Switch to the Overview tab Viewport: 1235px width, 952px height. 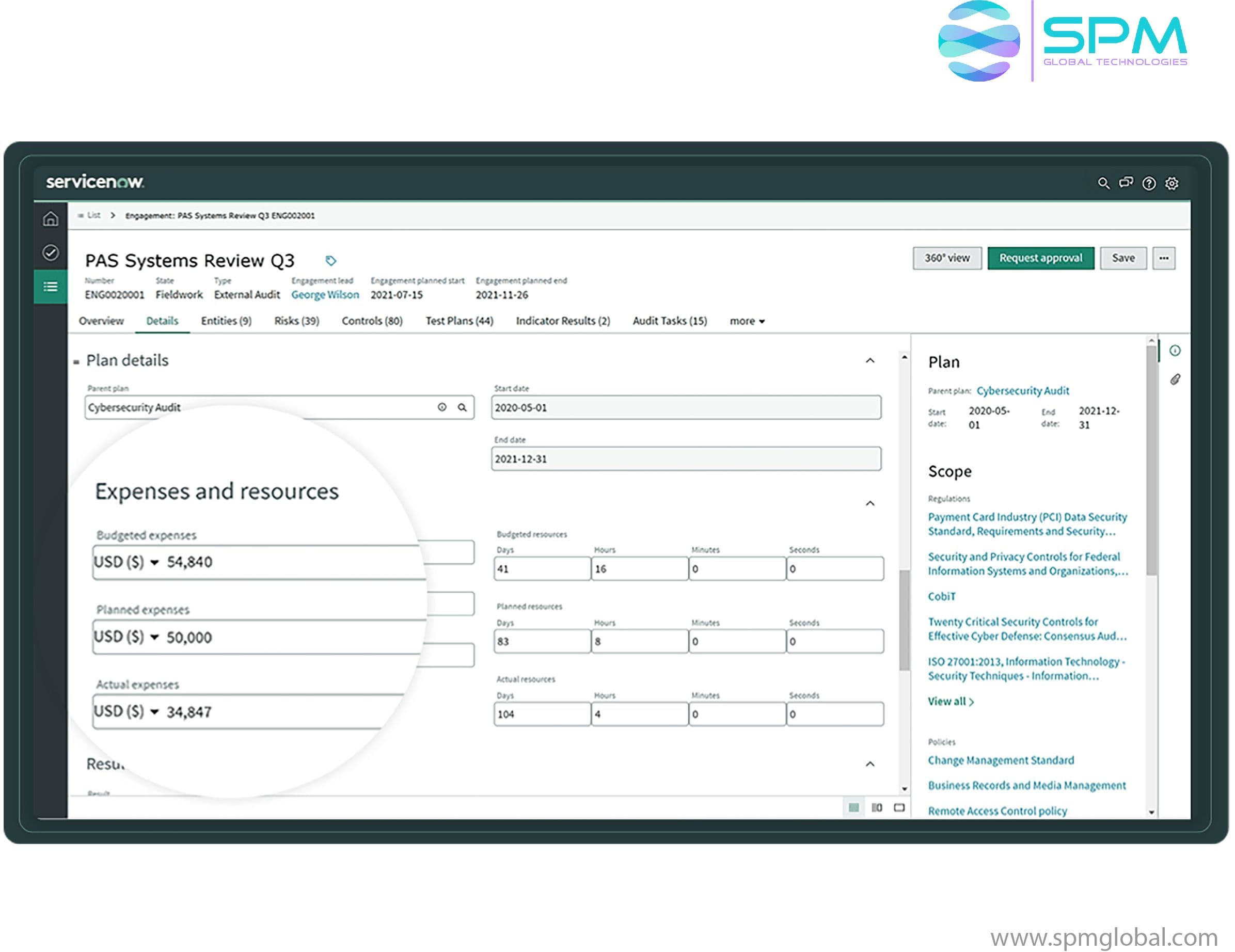pos(102,321)
